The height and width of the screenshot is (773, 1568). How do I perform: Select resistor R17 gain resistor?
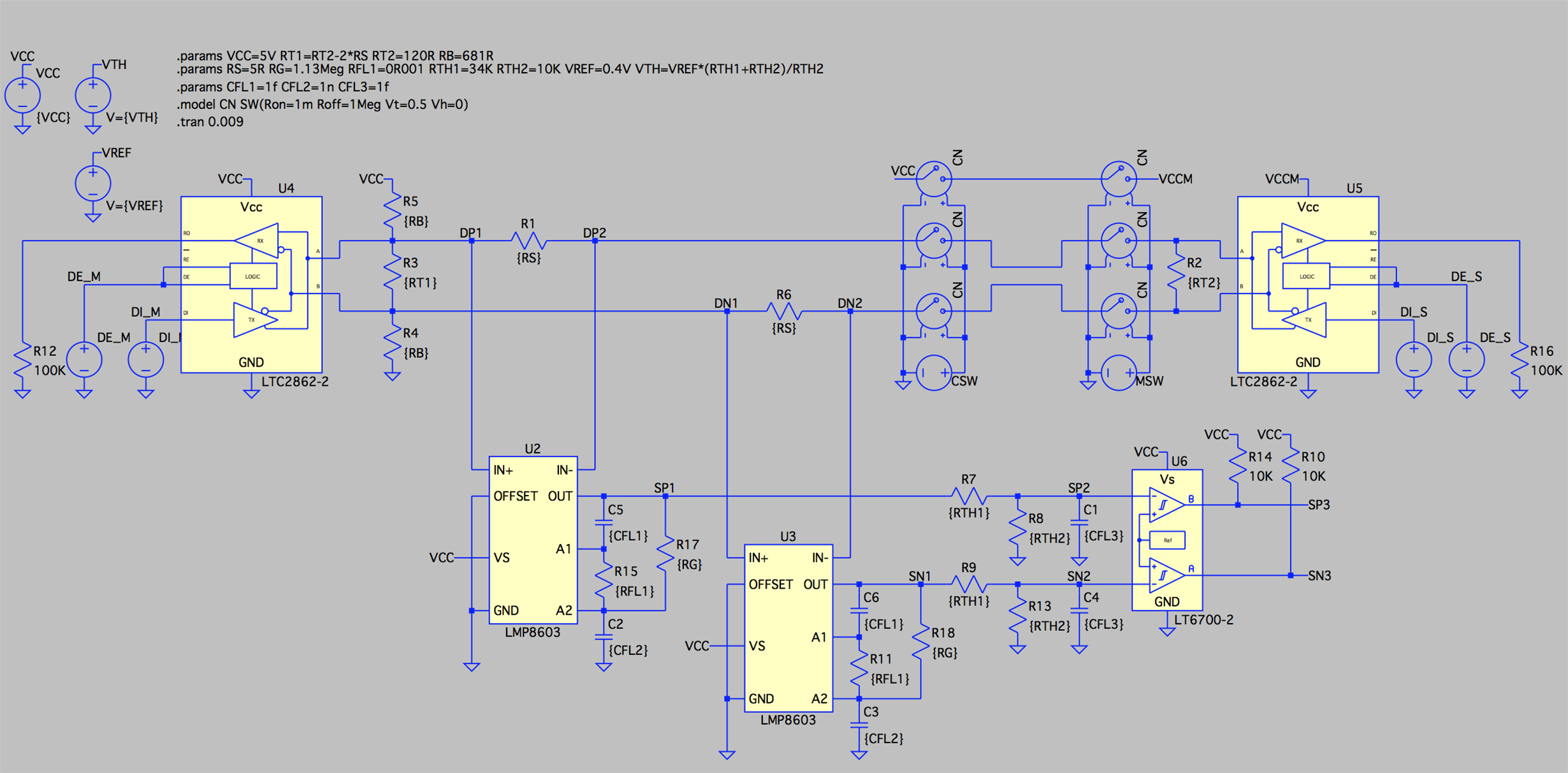[665, 554]
